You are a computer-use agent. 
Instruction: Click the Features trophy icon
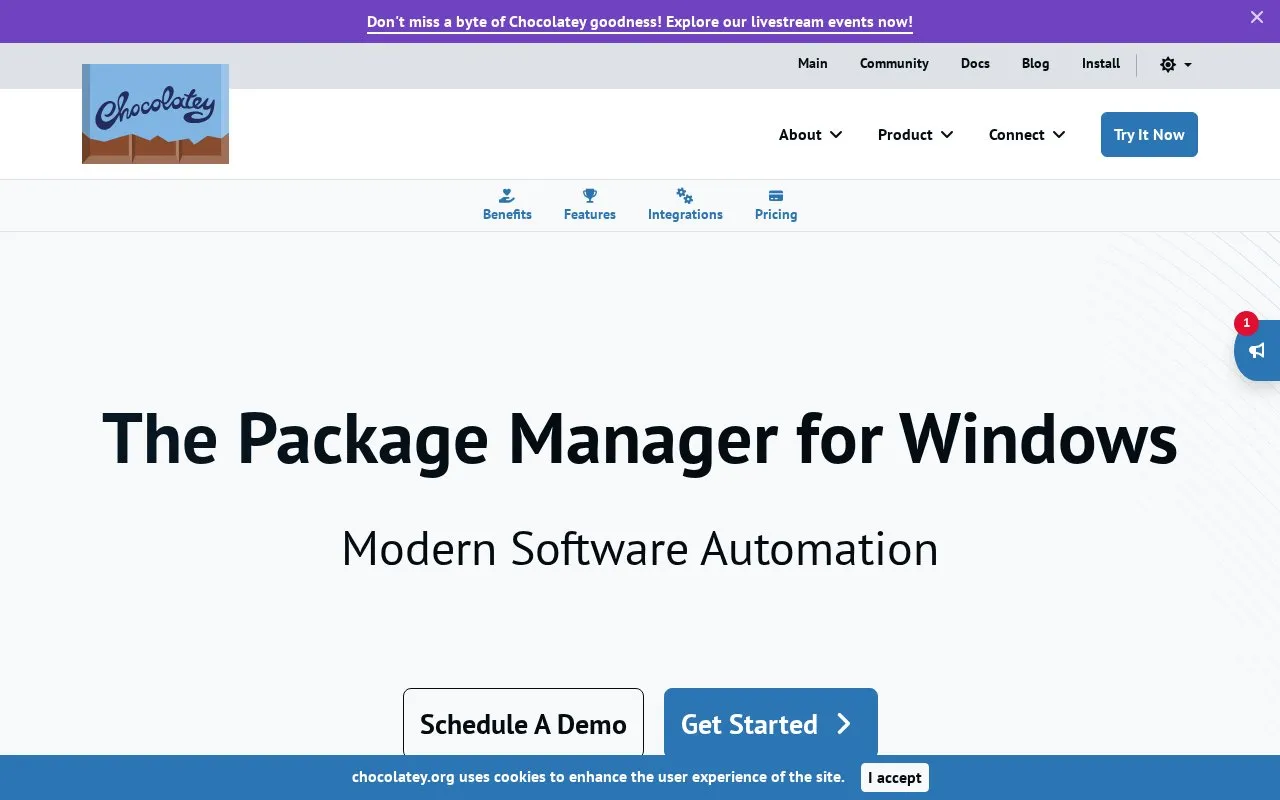click(x=590, y=196)
